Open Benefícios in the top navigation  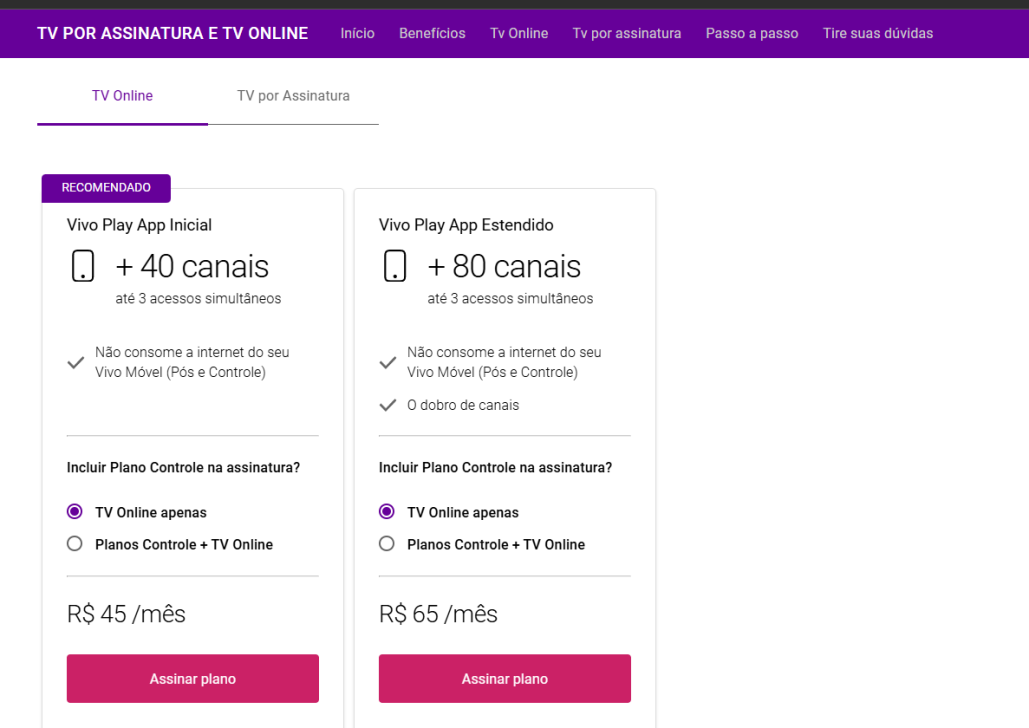click(432, 33)
